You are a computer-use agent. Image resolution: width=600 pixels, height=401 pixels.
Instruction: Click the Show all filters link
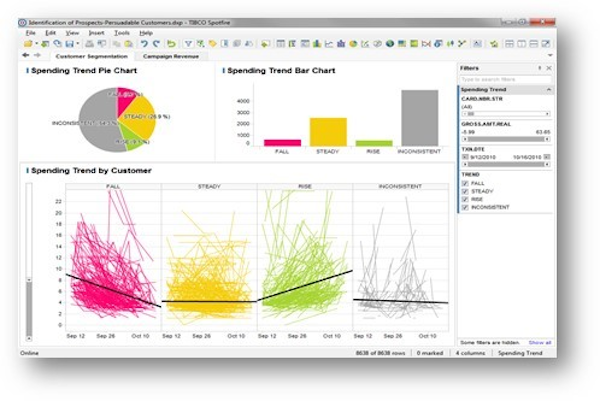tap(540, 342)
